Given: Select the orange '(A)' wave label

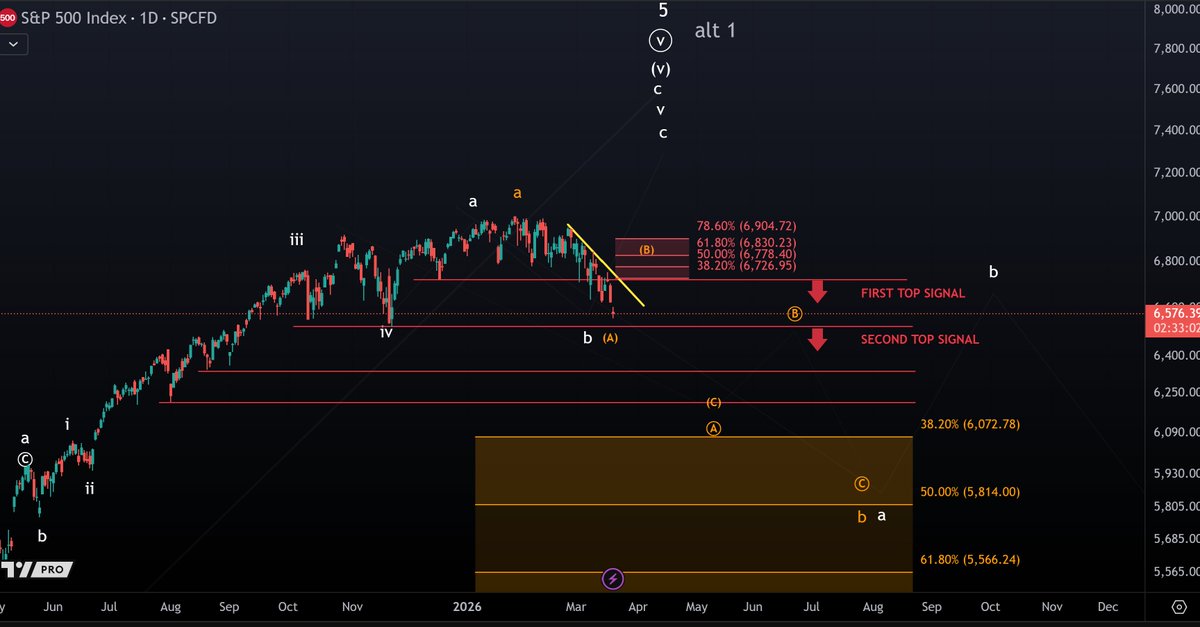Looking at the screenshot, I should pyautogui.click(x=610, y=338).
